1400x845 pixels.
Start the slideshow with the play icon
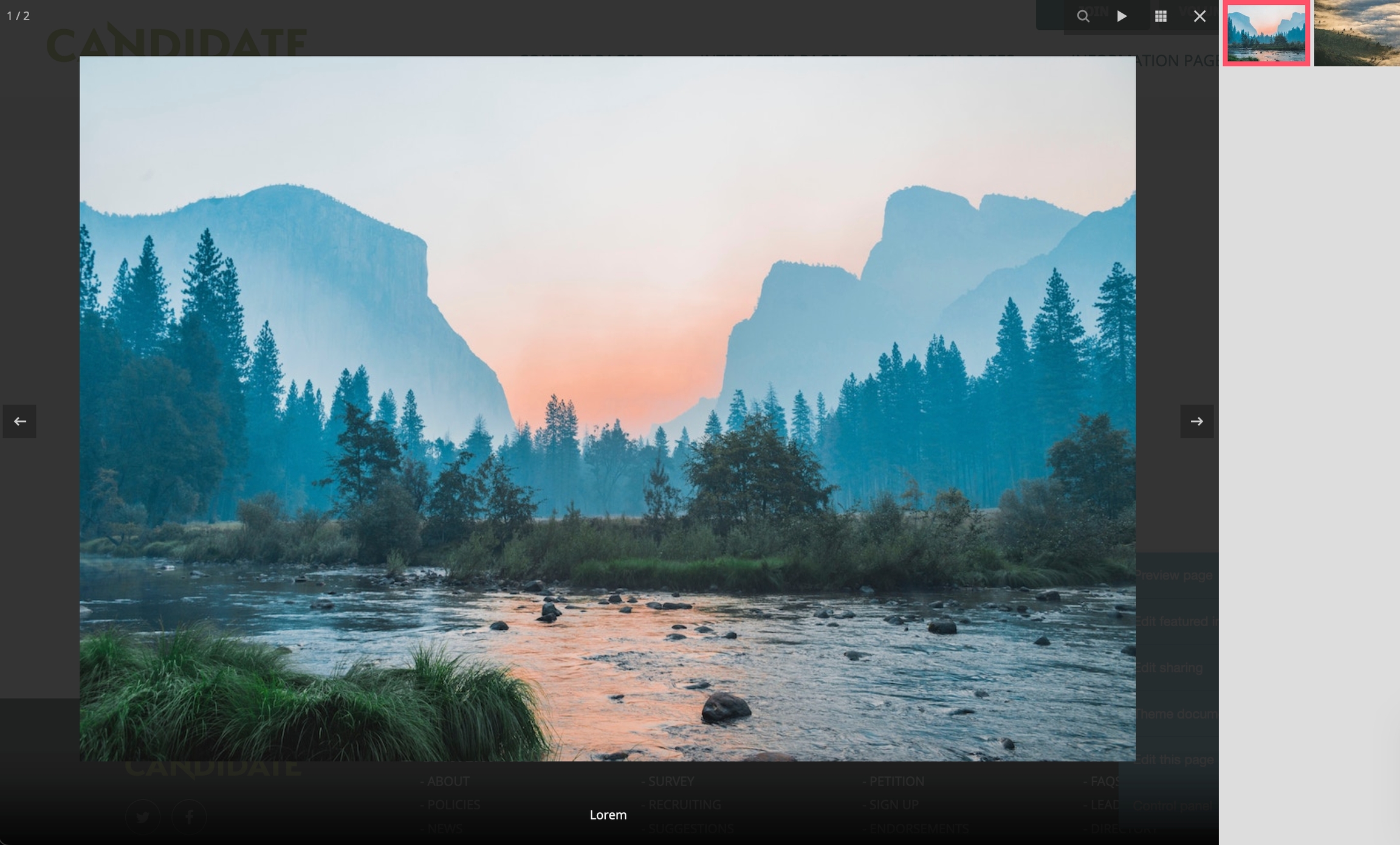[x=1121, y=16]
